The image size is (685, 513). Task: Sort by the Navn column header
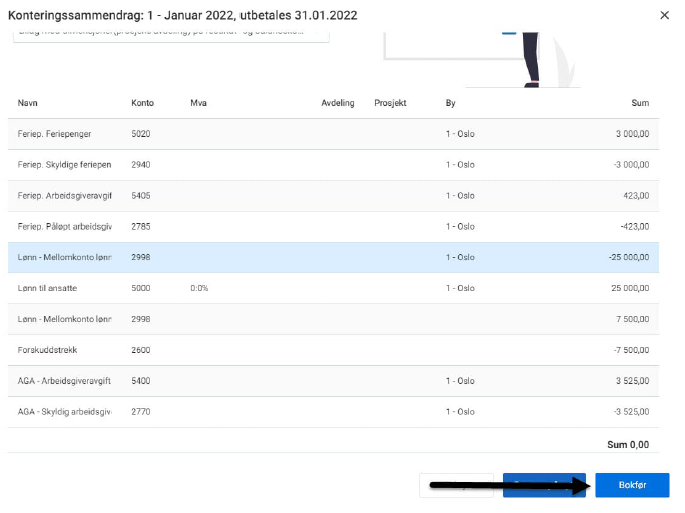(x=28, y=103)
